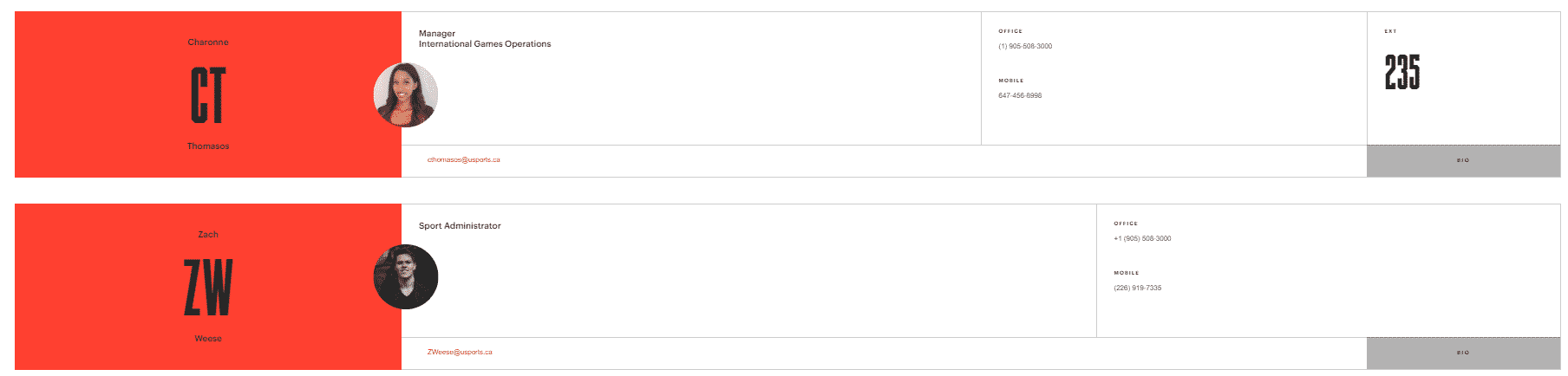Select Zach Weese's profile photo
Image resolution: width=1568 pixels, height=376 pixels.
406,277
